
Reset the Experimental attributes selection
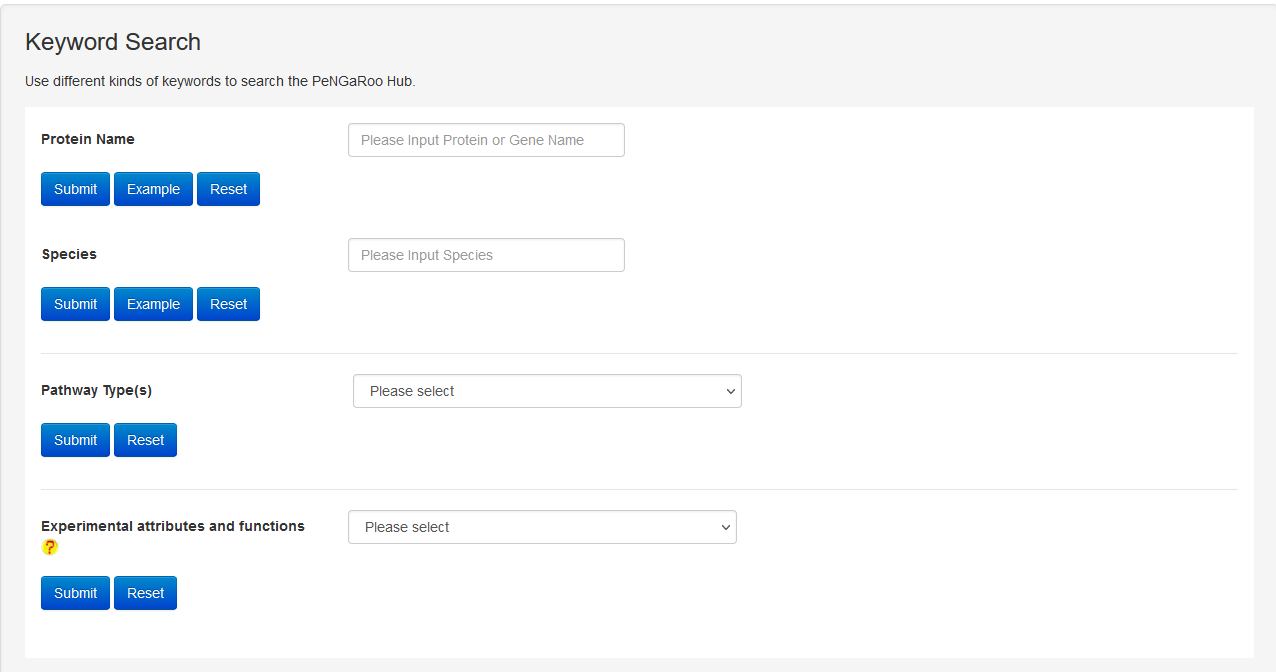(145, 593)
